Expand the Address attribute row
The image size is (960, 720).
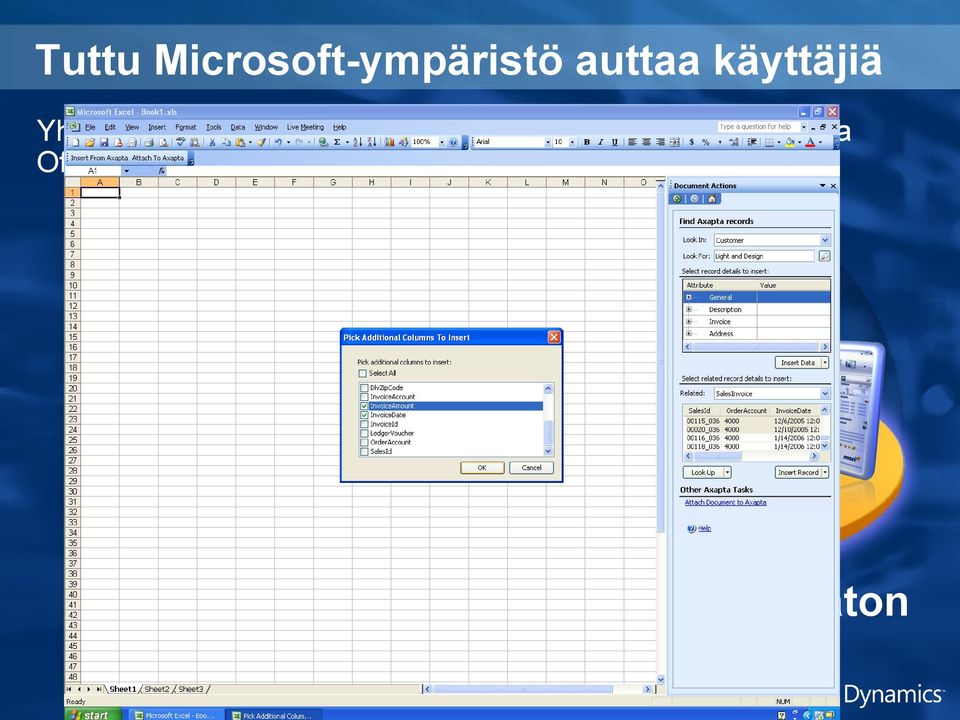tap(689, 334)
